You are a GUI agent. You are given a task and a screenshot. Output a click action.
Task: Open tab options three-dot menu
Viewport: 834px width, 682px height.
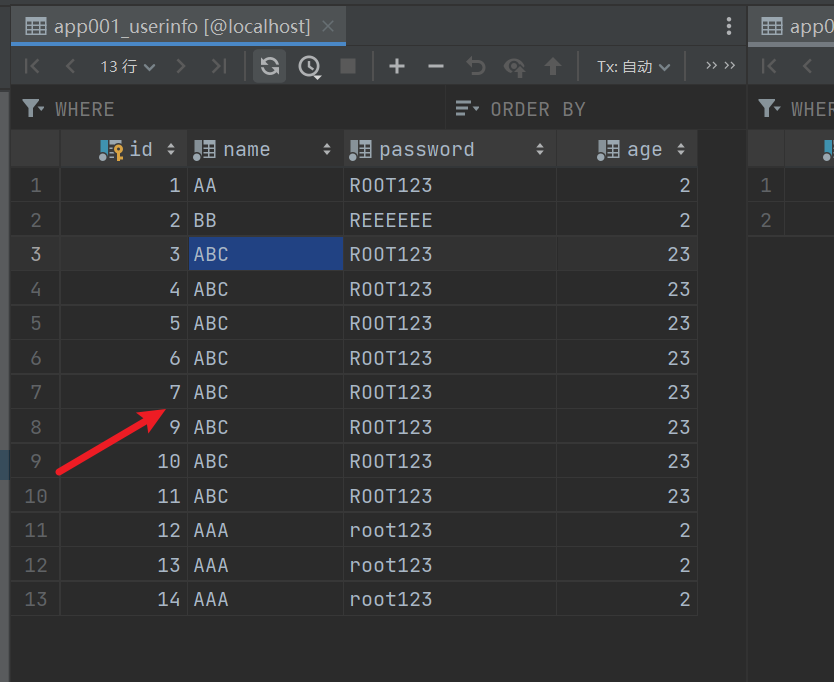tap(729, 26)
